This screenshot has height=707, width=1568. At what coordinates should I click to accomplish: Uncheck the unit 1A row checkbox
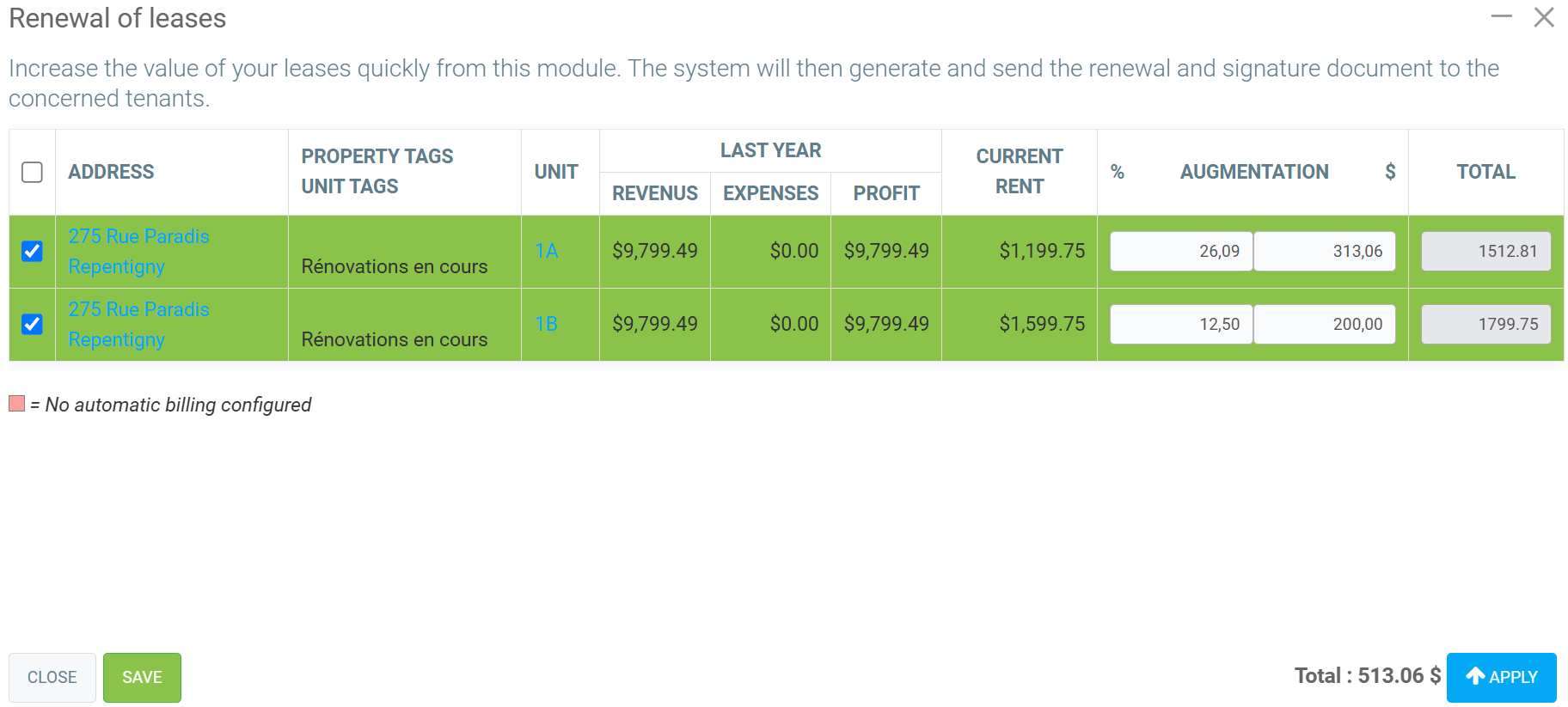pos(32,251)
